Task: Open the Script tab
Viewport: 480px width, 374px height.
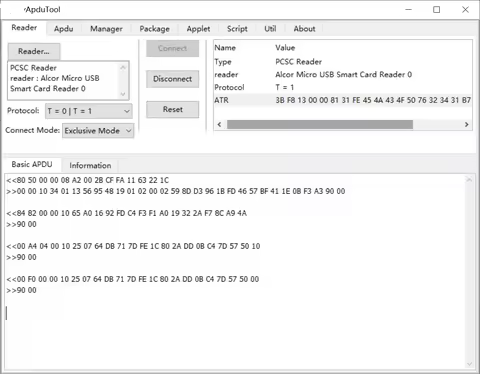Action: (237, 29)
